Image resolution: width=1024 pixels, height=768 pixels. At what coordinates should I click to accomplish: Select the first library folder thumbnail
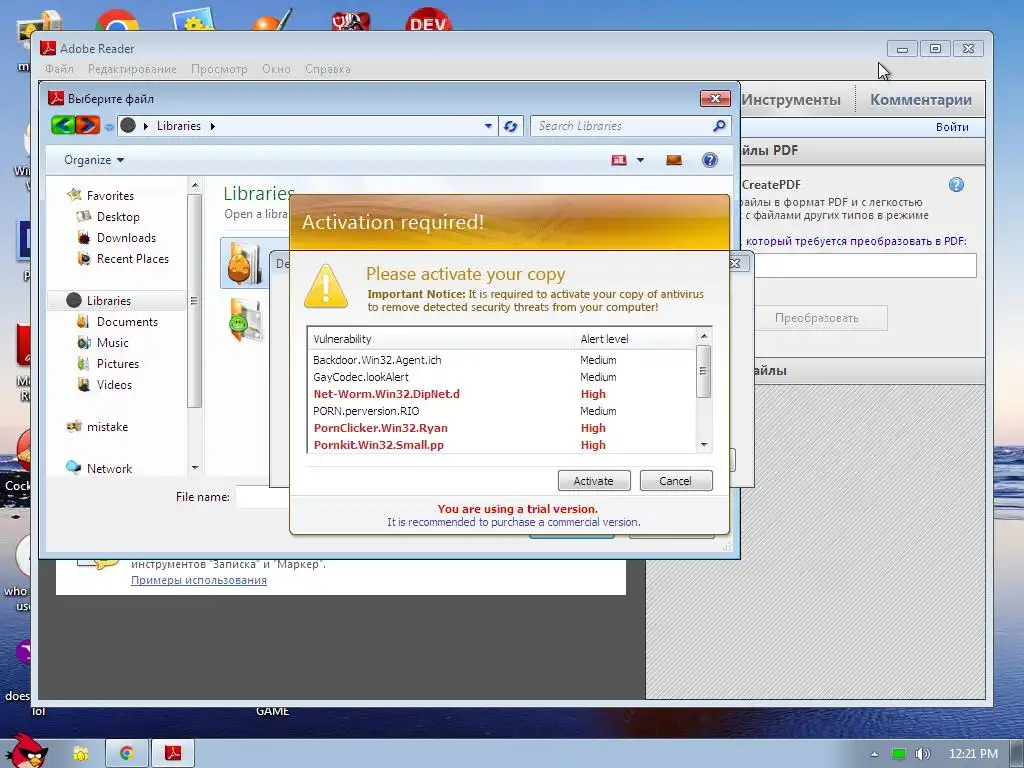[x=245, y=263]
